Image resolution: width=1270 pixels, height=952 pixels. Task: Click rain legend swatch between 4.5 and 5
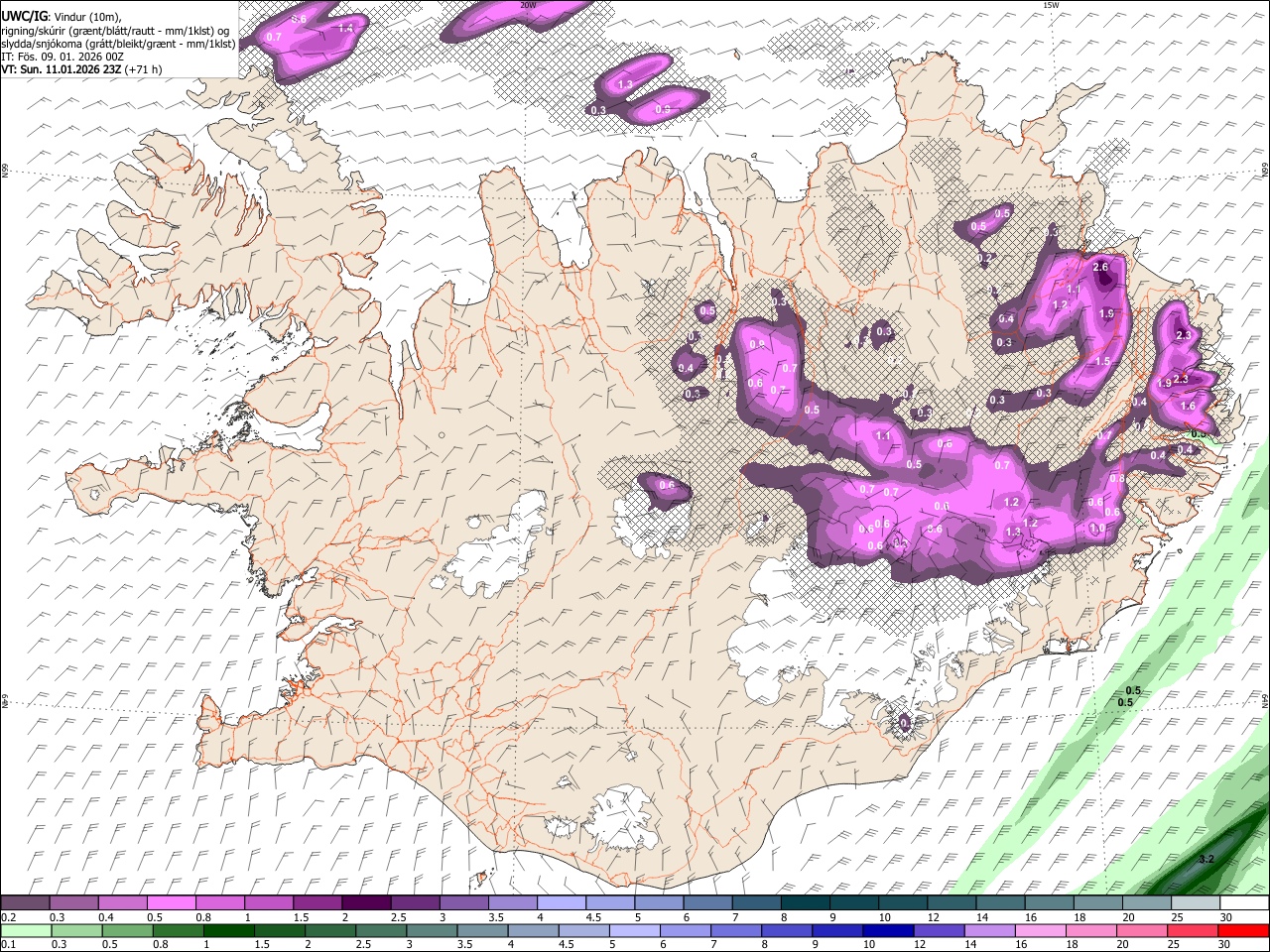click(583, 930)
